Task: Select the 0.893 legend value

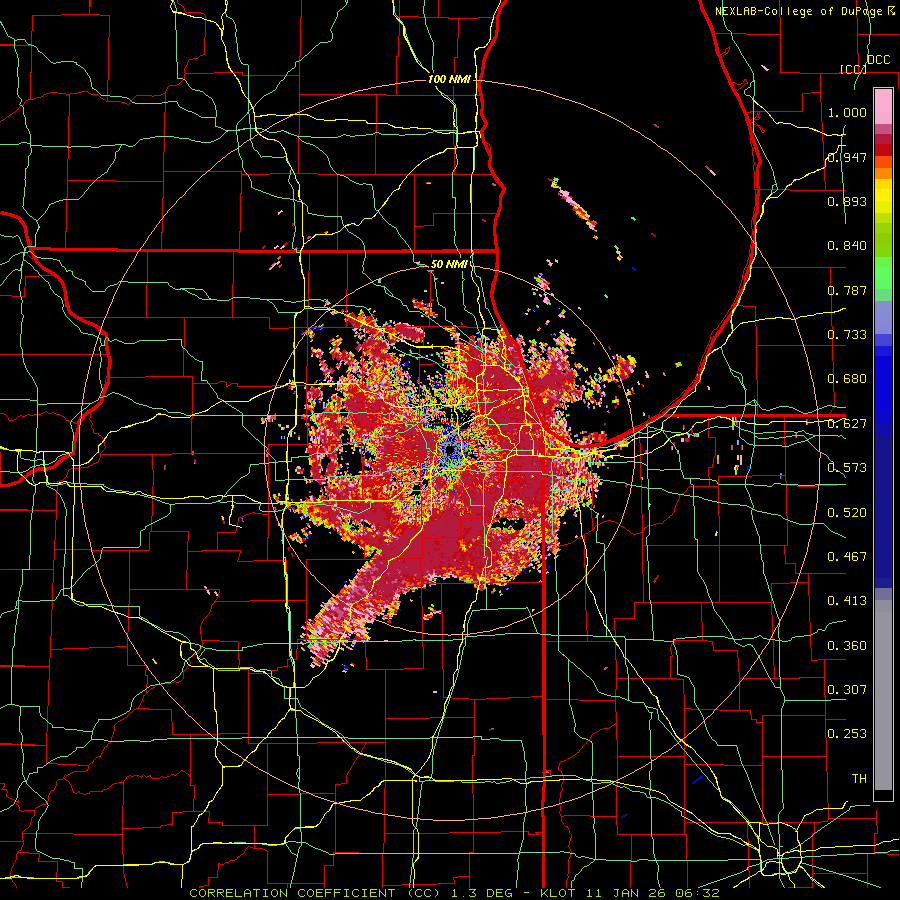Action: 847,201
